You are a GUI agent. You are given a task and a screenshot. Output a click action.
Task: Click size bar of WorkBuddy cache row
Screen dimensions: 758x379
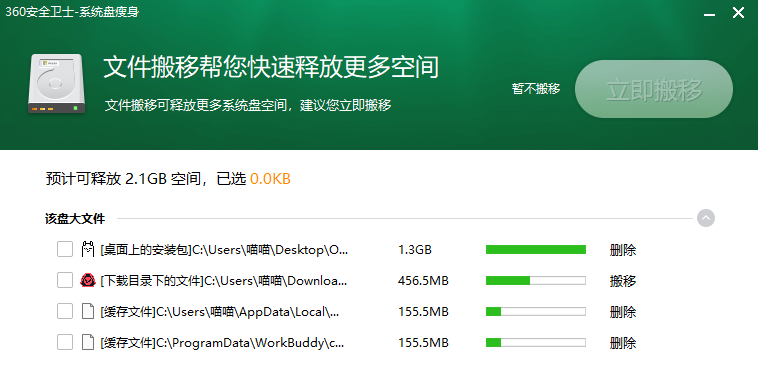tap(536, 342)
